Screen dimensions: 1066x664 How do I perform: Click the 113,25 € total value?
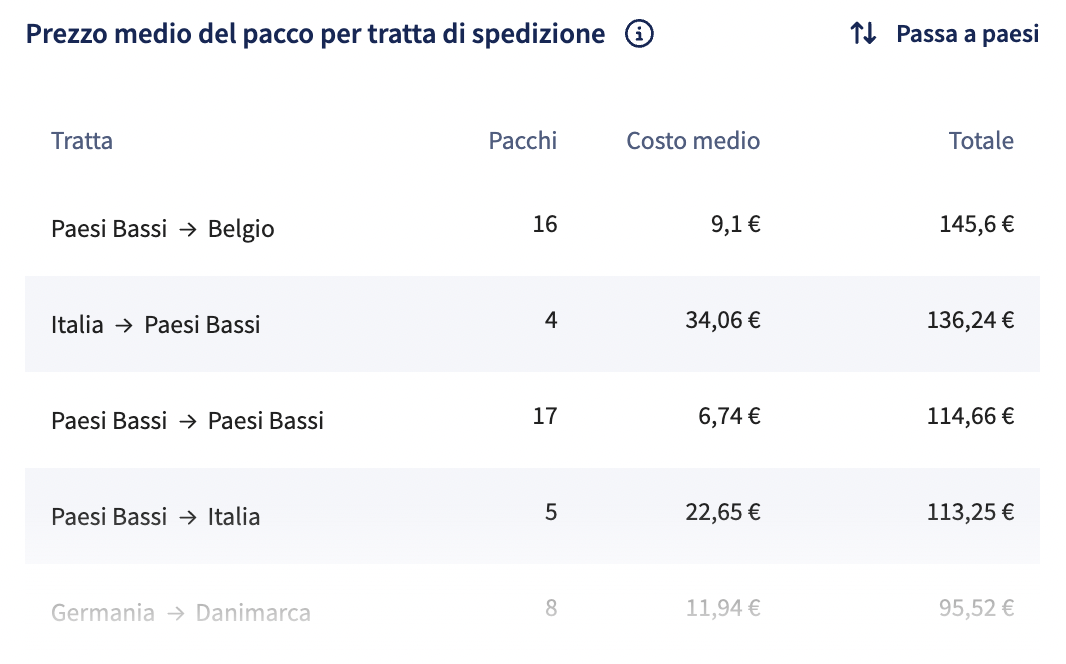point(970,512)
